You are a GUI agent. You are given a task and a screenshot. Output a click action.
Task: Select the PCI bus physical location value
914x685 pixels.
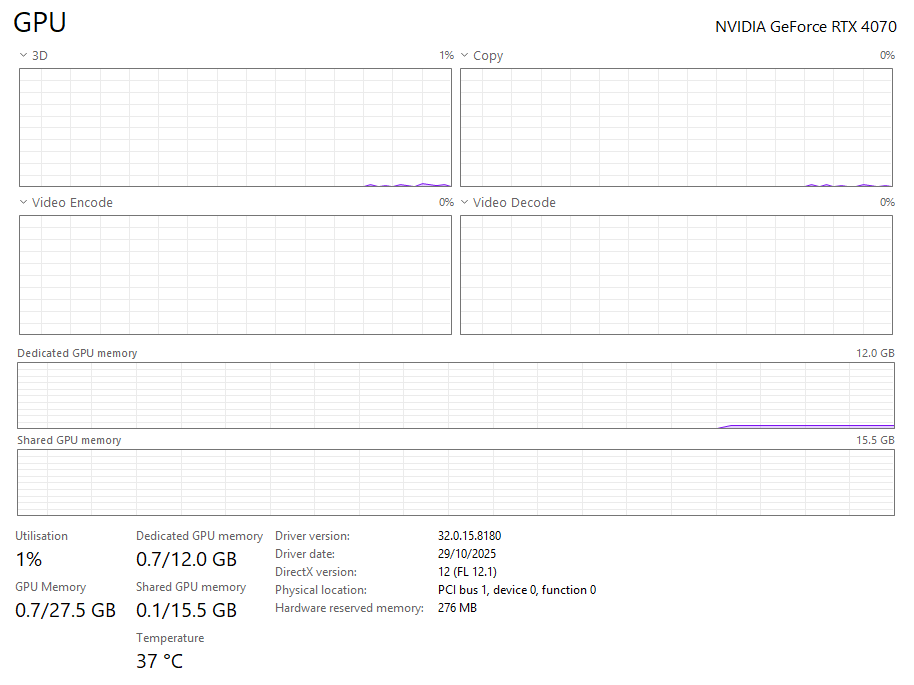[516, 590]
